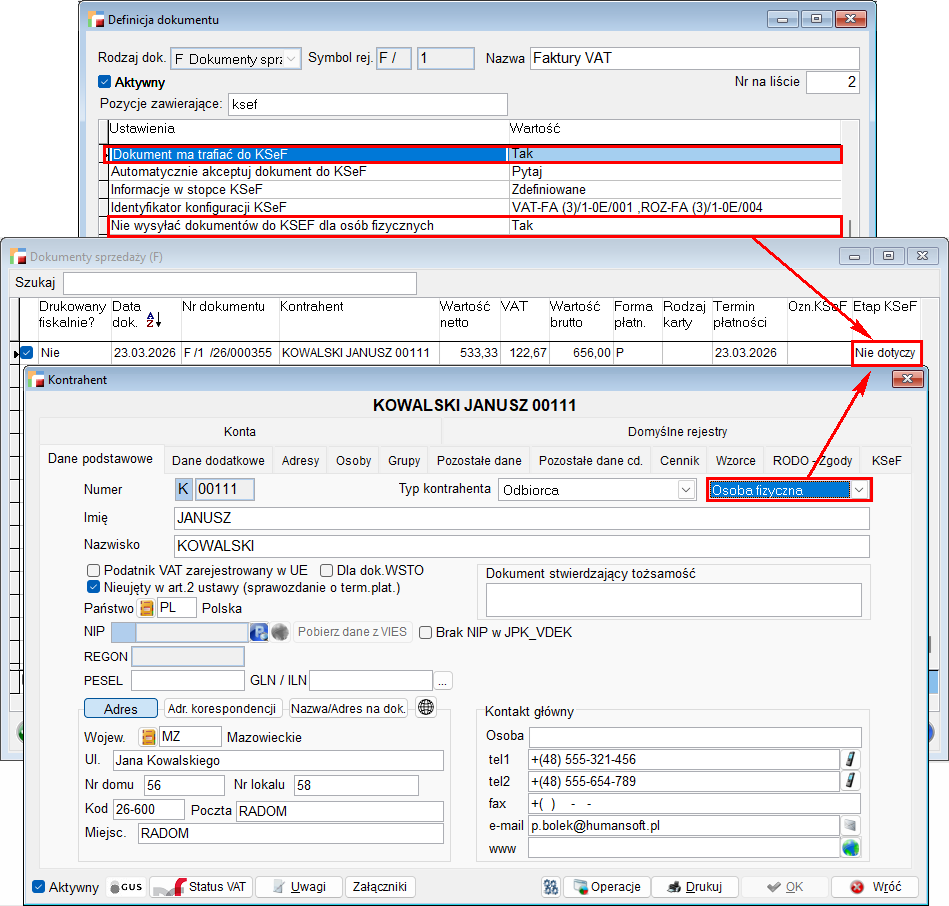The height and width of the screenshot is (906, 949).
Task: Click the binoculars search icon beside Operacje
Action: (x=550, y=887)
